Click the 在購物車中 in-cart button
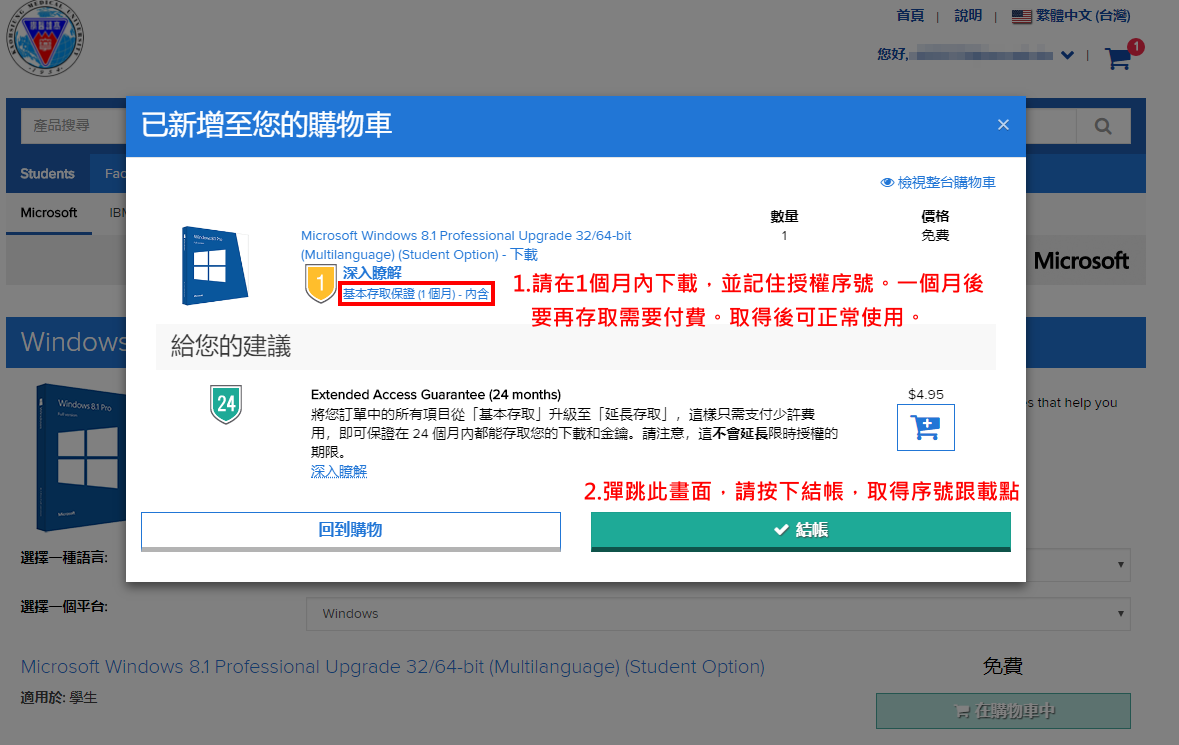The image size is (1179, 745). pyautogui.click(x=1003, y=710)
